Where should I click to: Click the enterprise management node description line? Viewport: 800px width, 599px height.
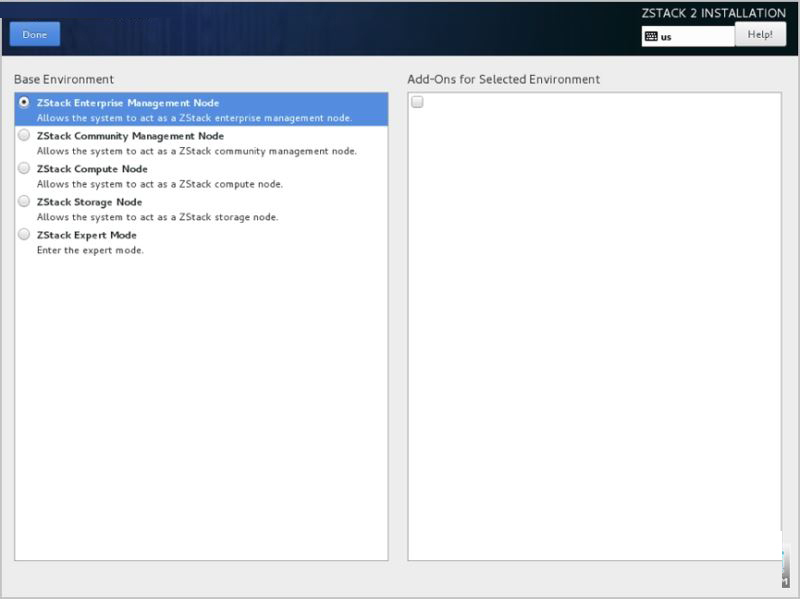[194, 118]
